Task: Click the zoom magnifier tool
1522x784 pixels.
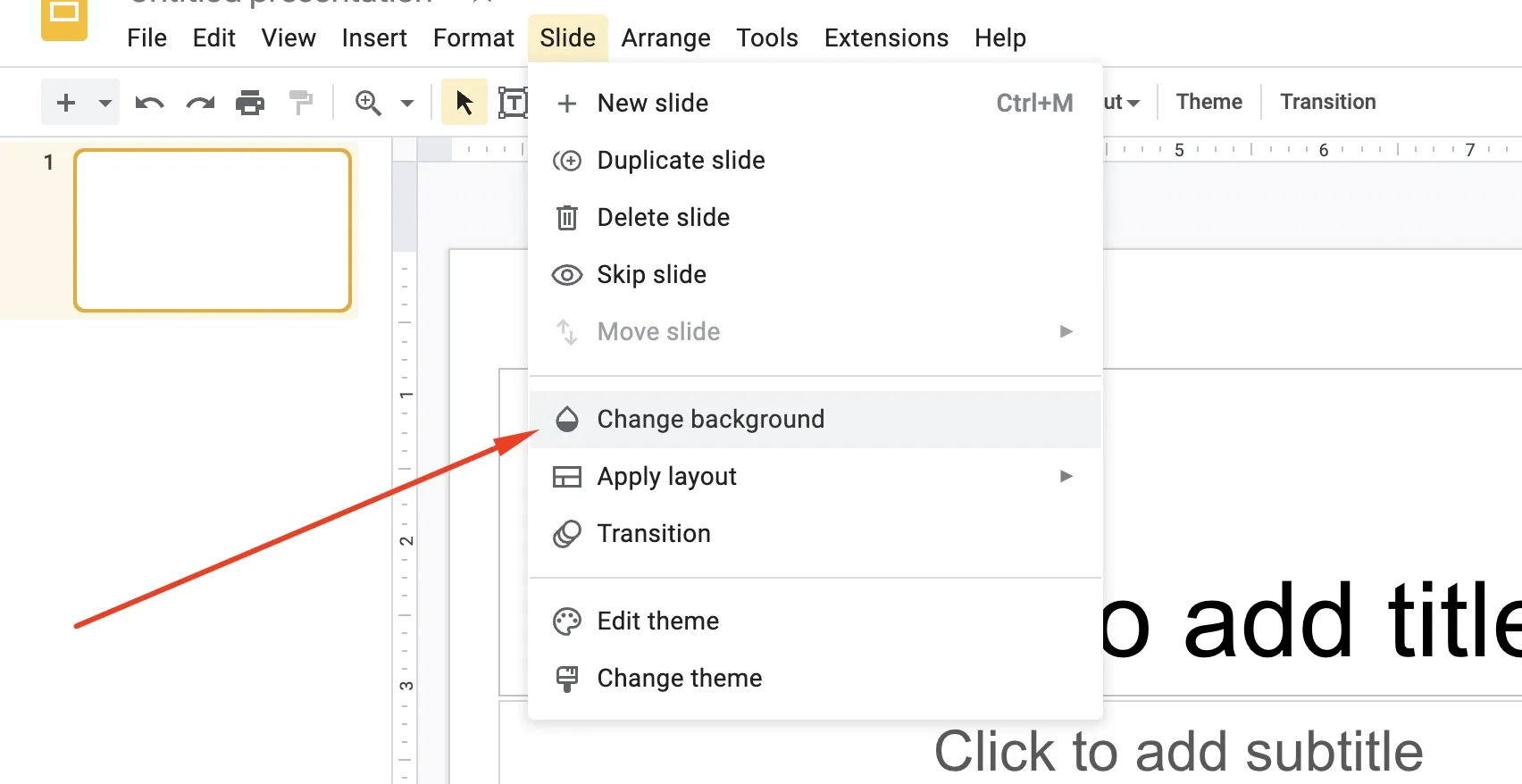Action: point(368,103)
